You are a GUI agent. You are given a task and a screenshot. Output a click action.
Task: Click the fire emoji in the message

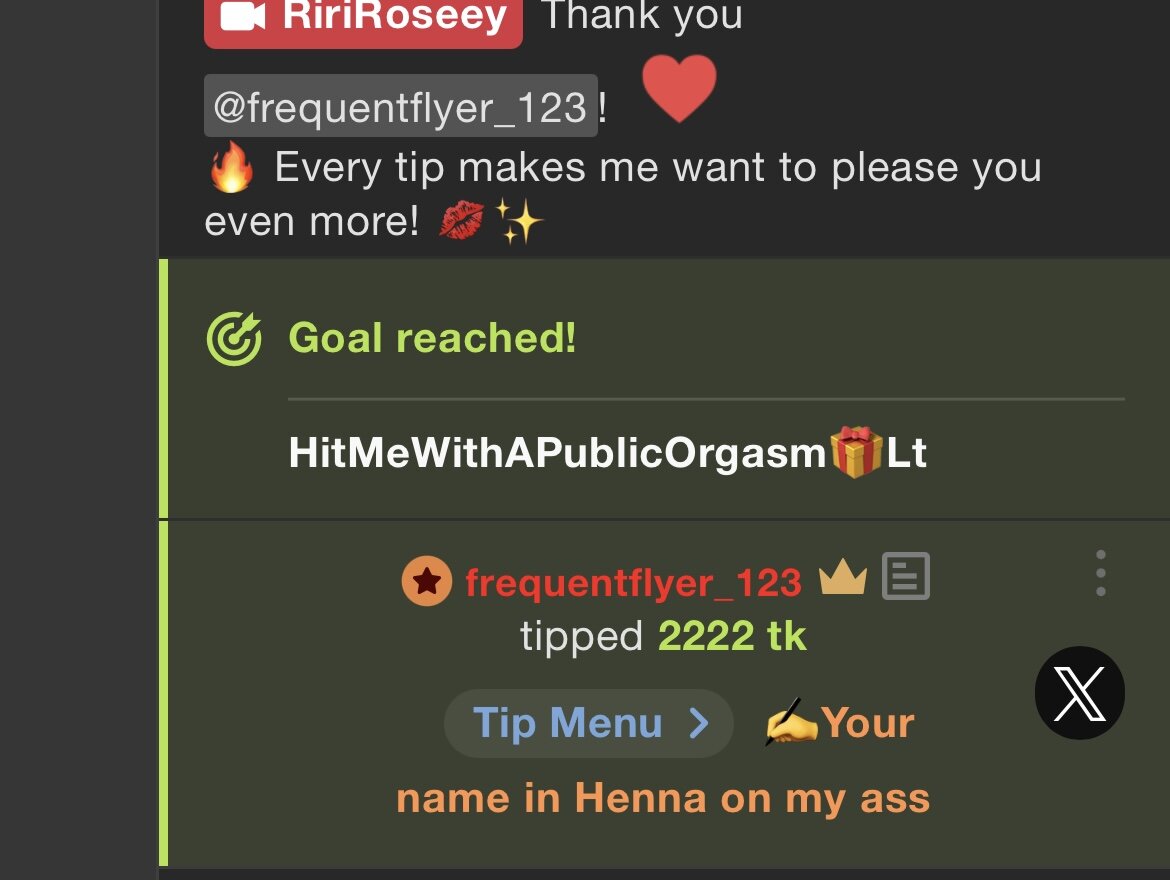(x=231, y=167)
